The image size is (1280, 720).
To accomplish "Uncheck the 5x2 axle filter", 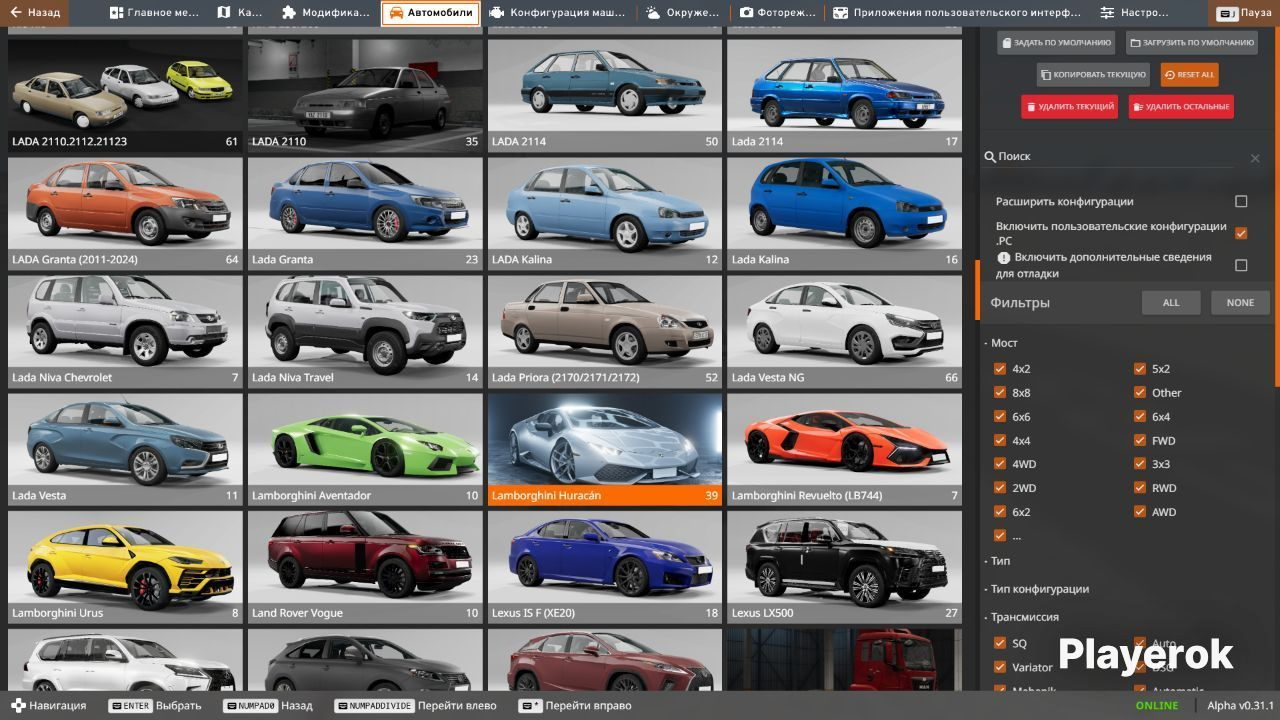I will tap(1140, 369).
